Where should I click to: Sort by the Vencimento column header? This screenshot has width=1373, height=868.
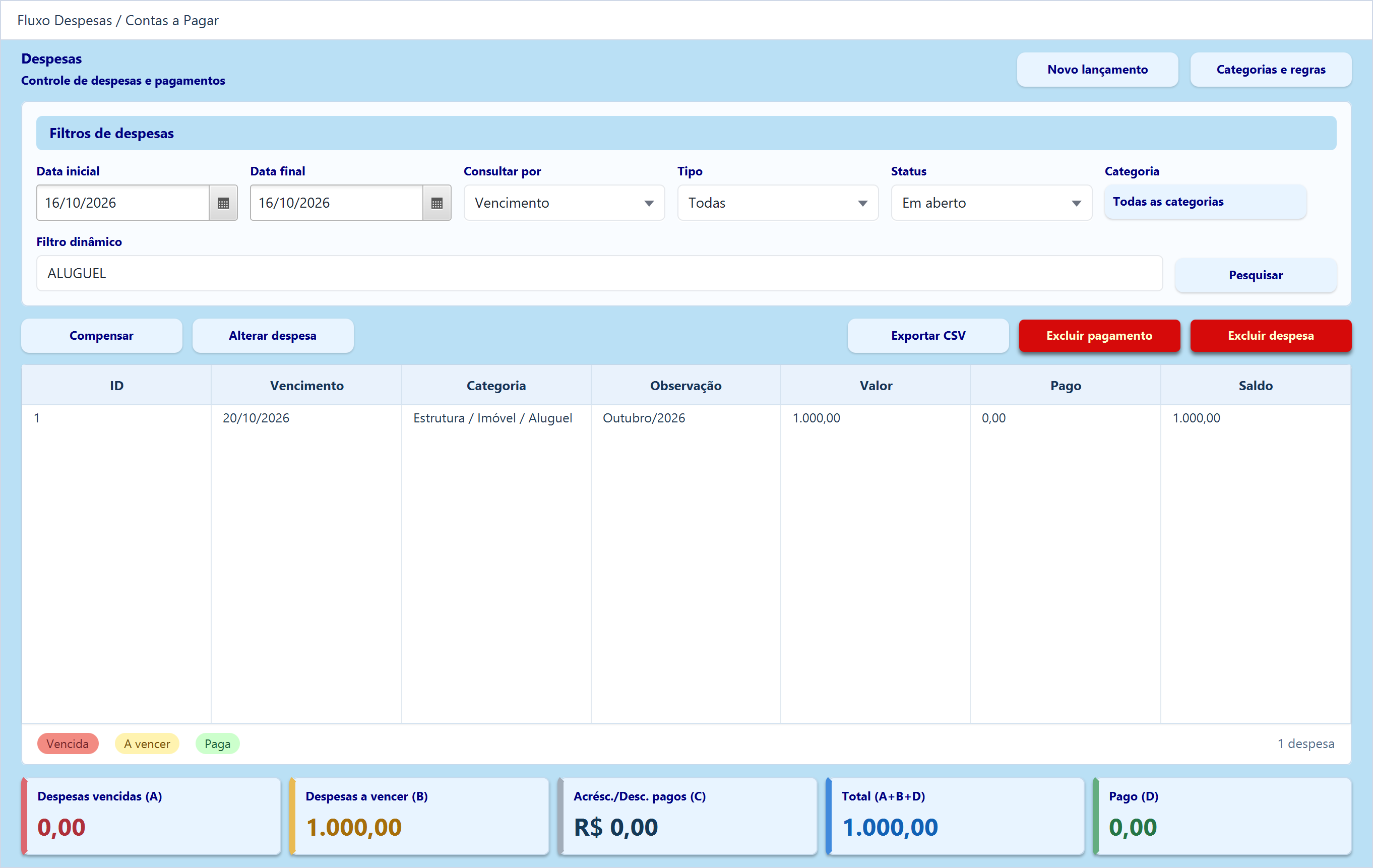click(307, 386)
